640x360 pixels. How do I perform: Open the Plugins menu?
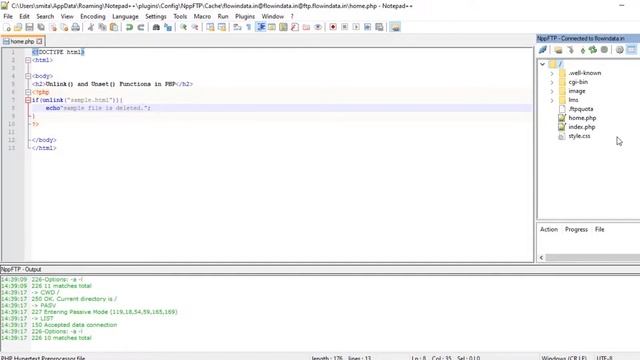tap(245, 16)
